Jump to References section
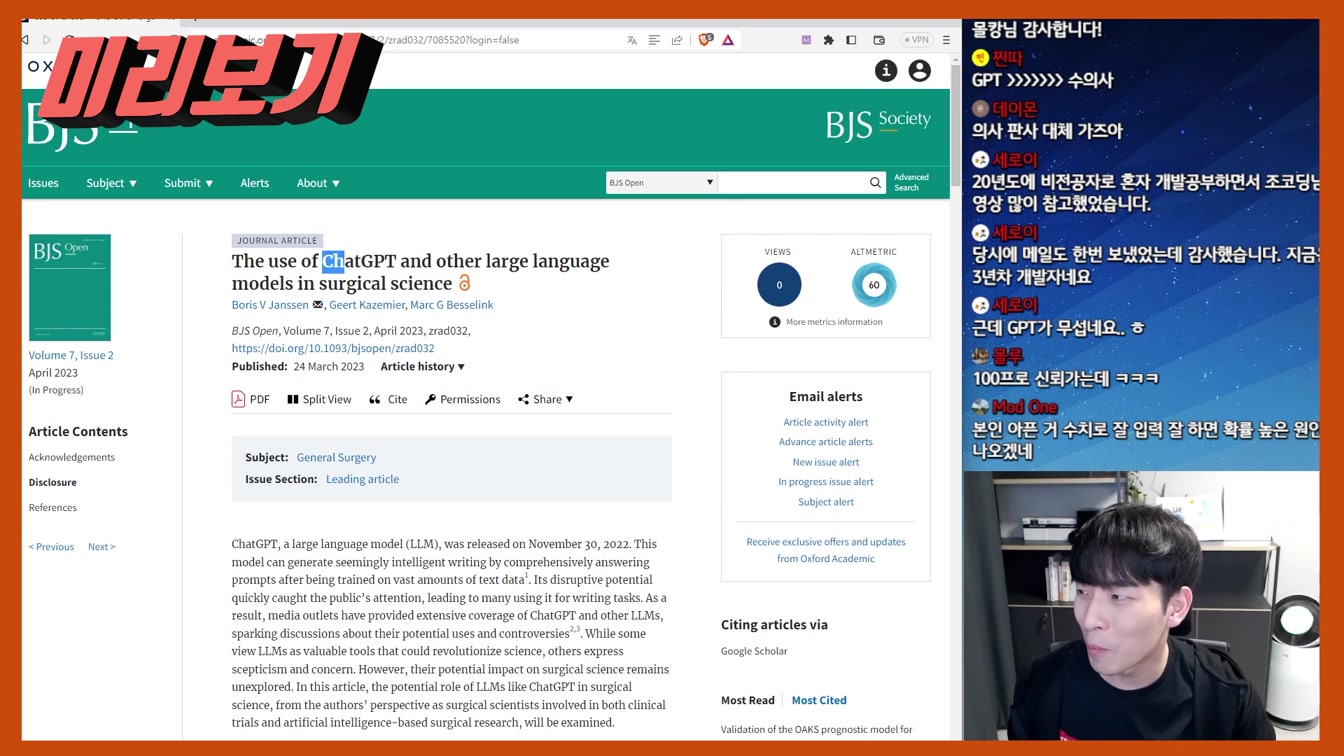1344x756 pixels. [x=52, y=507]
